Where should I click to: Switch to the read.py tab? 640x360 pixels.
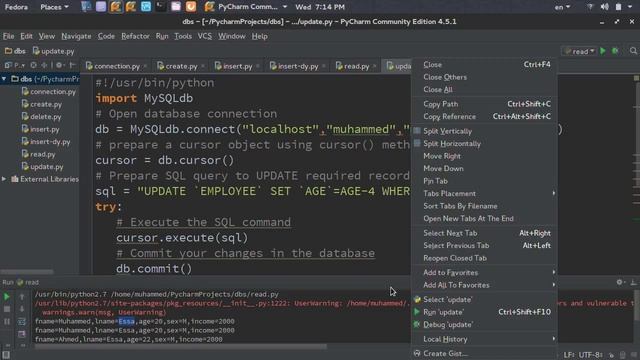(x=356, y=66)
